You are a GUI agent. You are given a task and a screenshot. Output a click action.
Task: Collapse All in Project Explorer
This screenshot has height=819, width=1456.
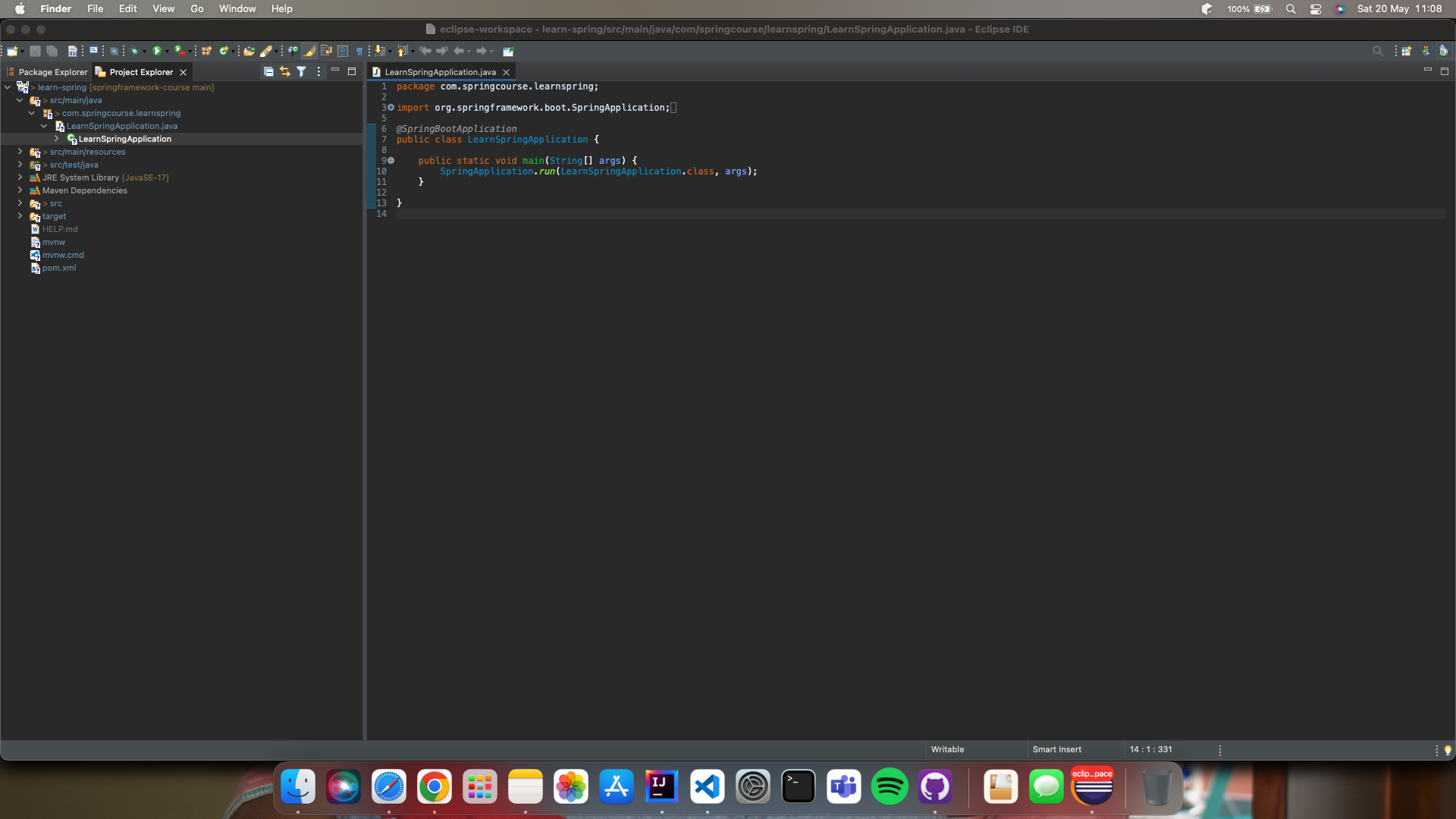point(268,71)
